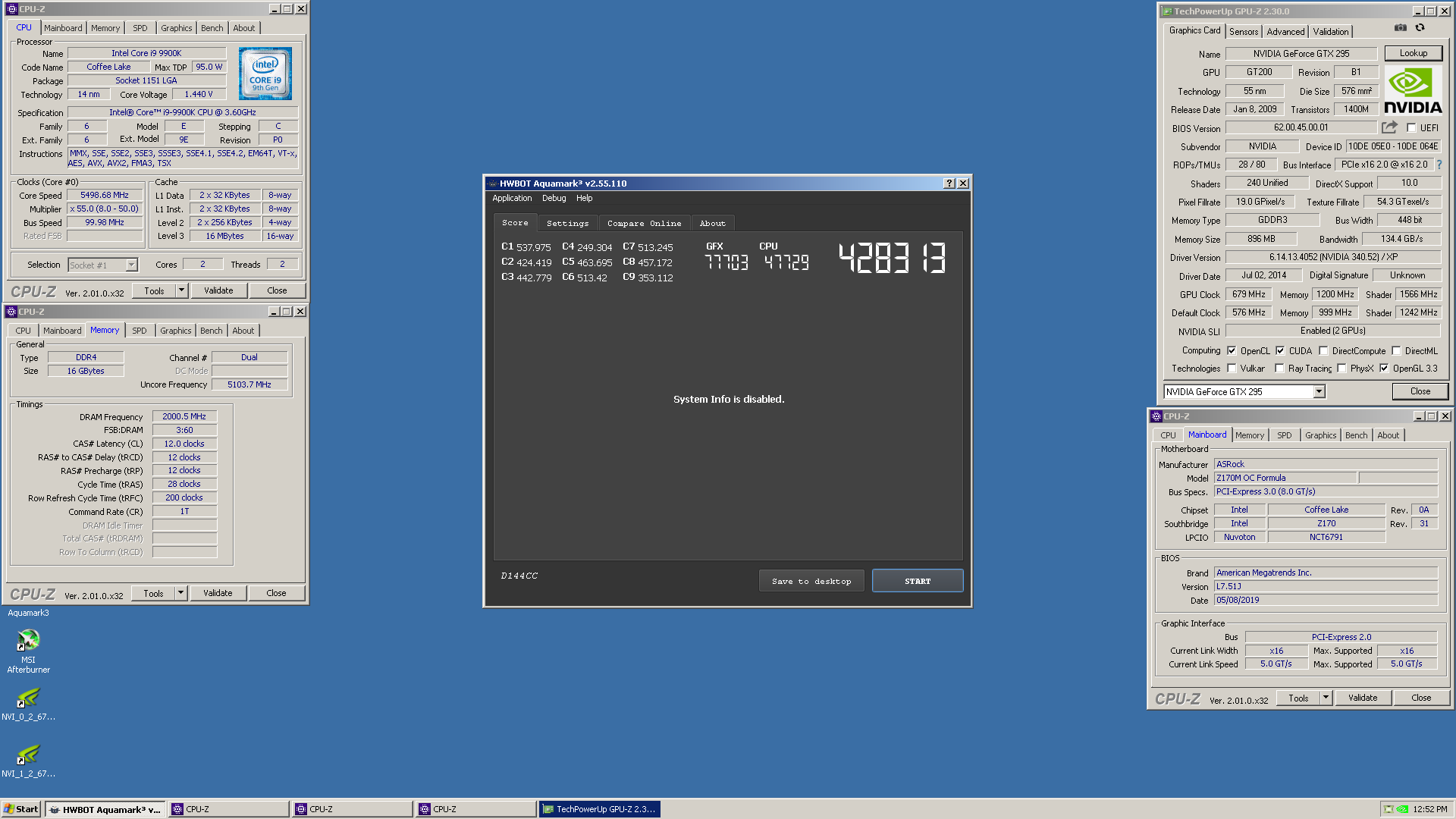Open the Aquamark3 desktop shortcut
This screenshot has height=819, width=1456.
[x=28, y=613]
